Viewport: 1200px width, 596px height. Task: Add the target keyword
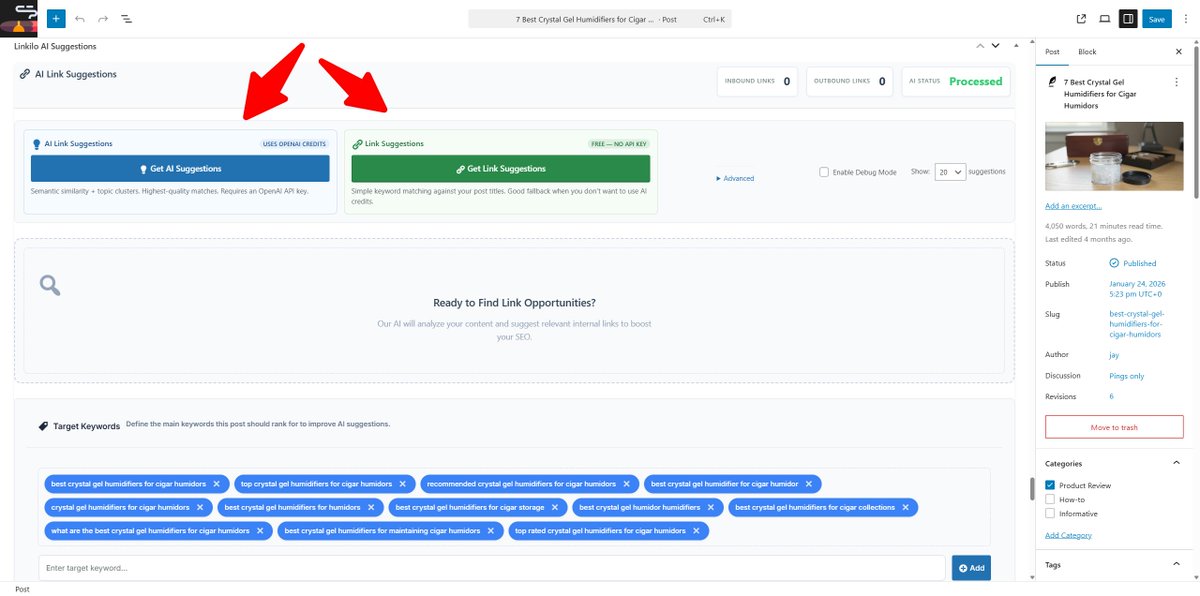pyautogui.click(x=971, y=568)
